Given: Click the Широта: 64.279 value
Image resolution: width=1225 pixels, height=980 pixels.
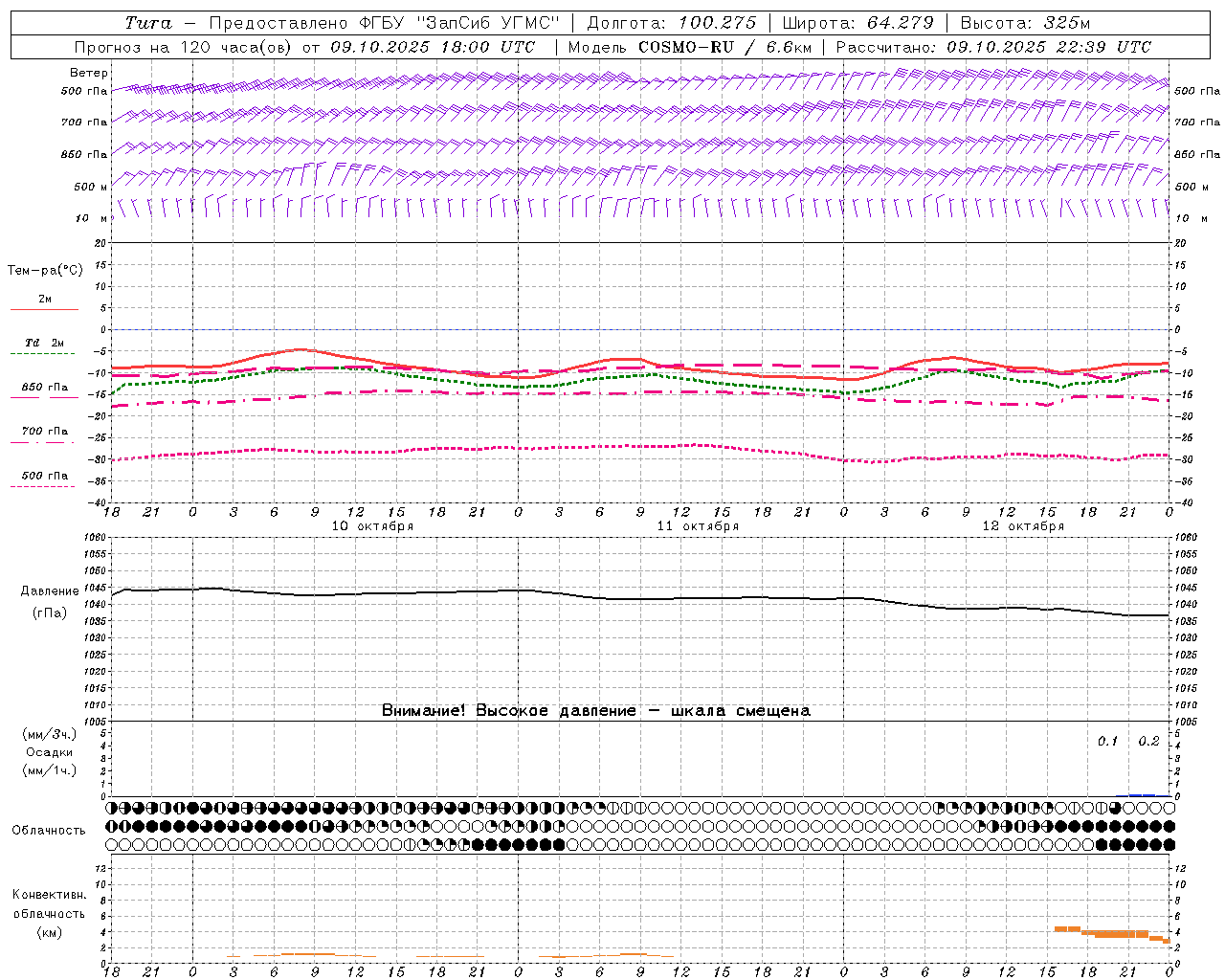Looking at the screenshot, I should pyautogui.click(x=857, y=23).
